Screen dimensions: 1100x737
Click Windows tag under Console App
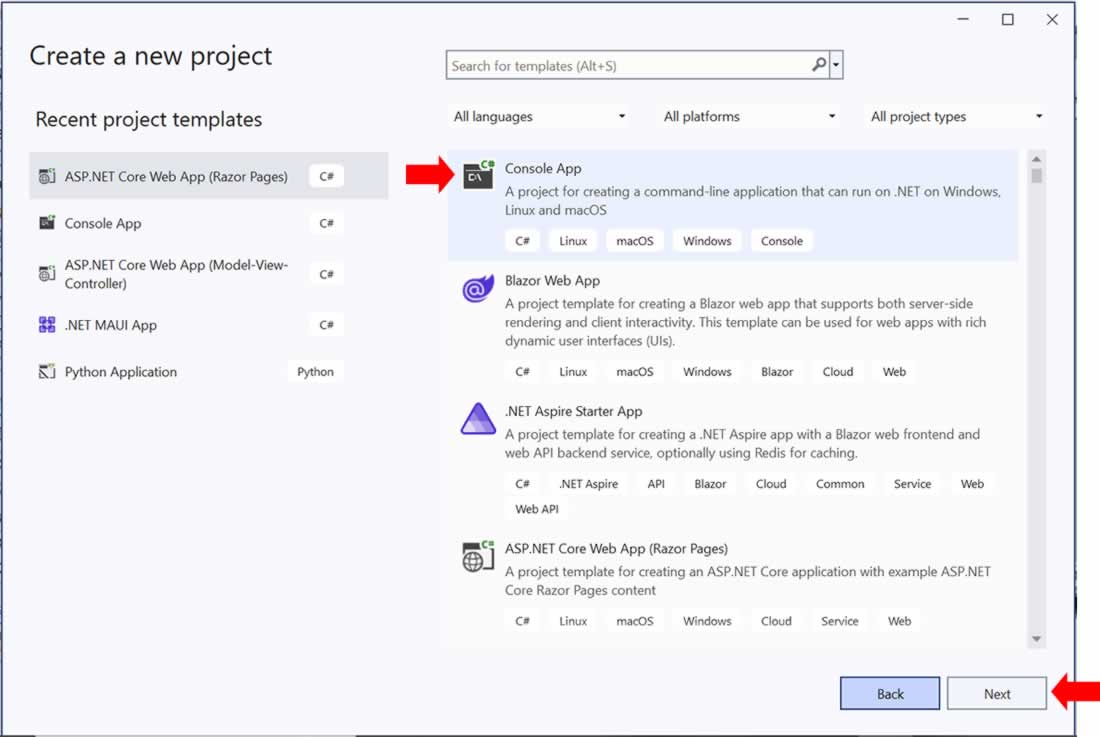[707, 241]
